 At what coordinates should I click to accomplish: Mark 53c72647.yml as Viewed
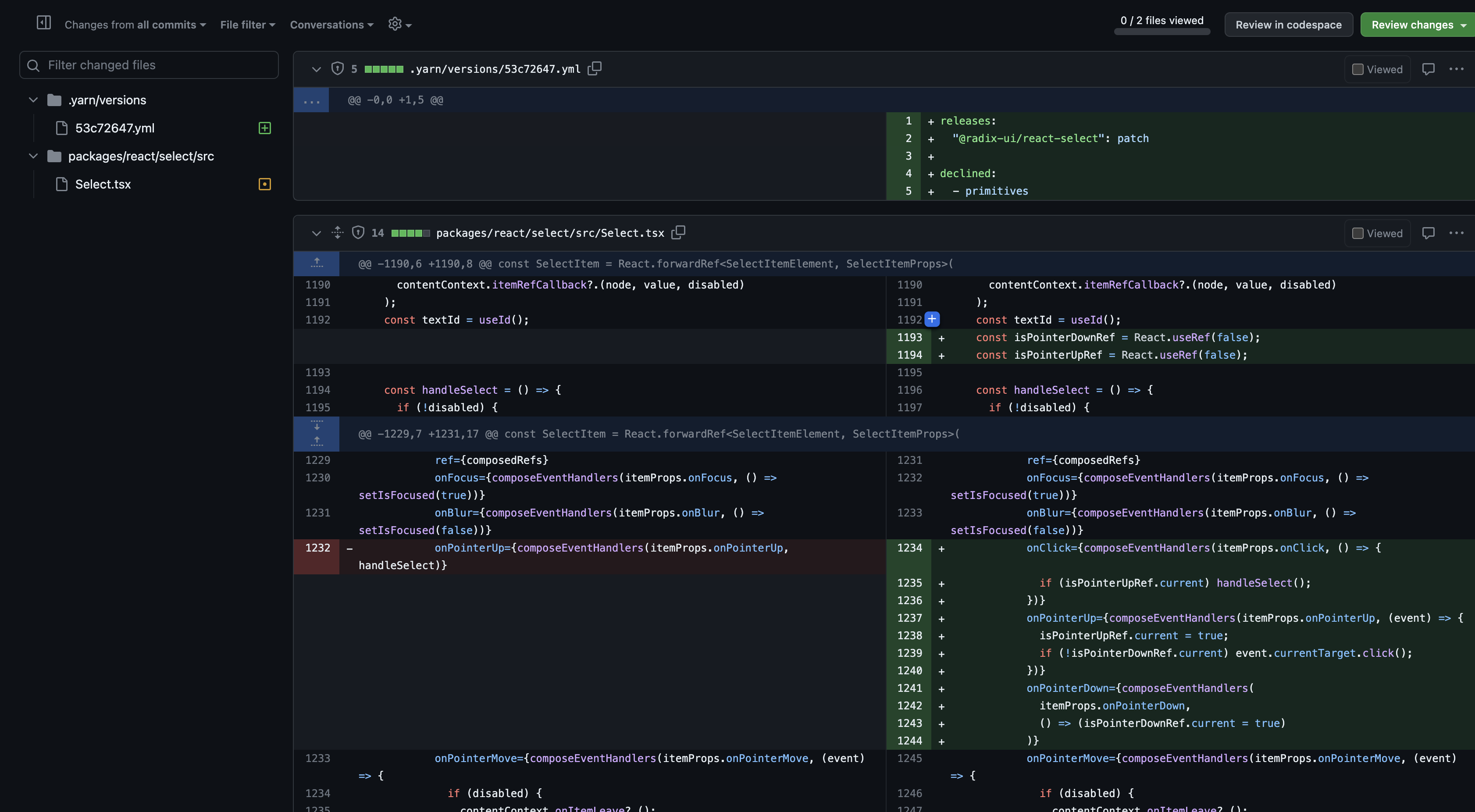pyautogui.click(x=1357, y=69)
